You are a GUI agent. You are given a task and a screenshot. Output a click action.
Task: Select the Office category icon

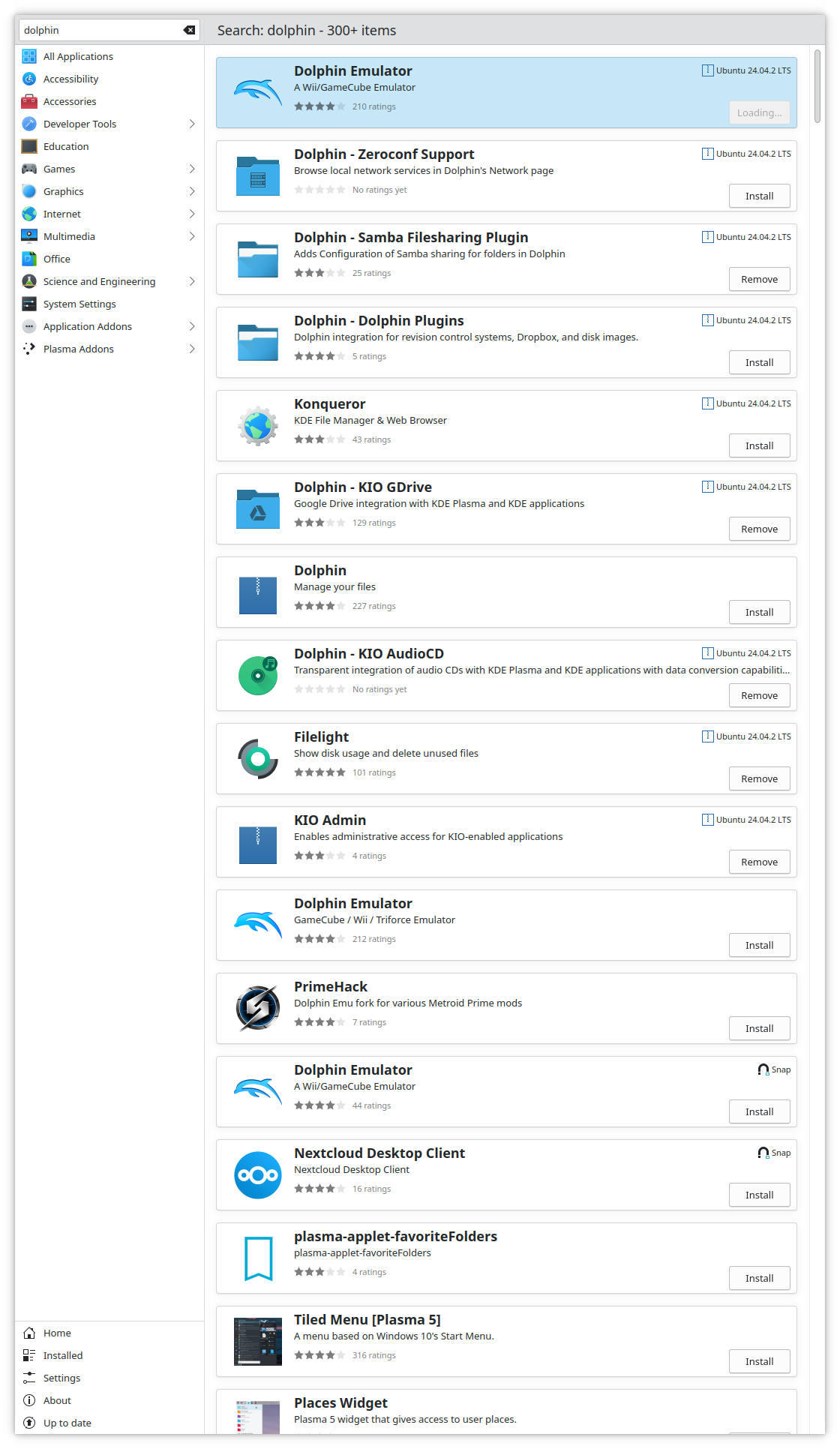coord(29,259)
